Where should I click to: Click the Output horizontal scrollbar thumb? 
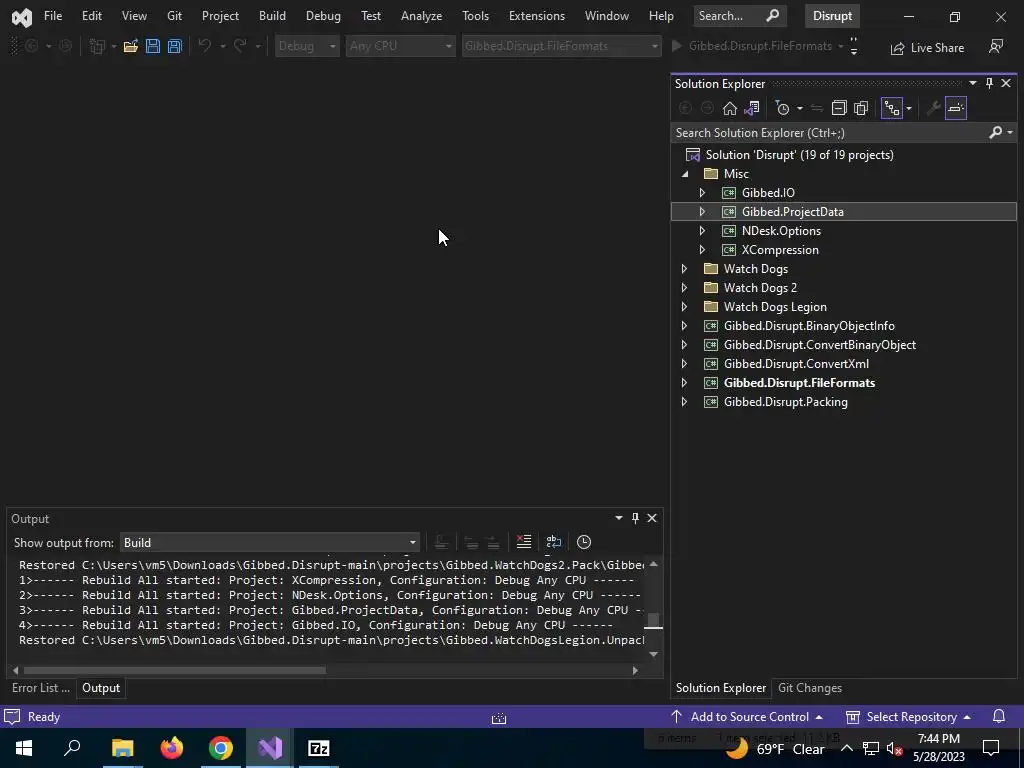coord(174,670)
